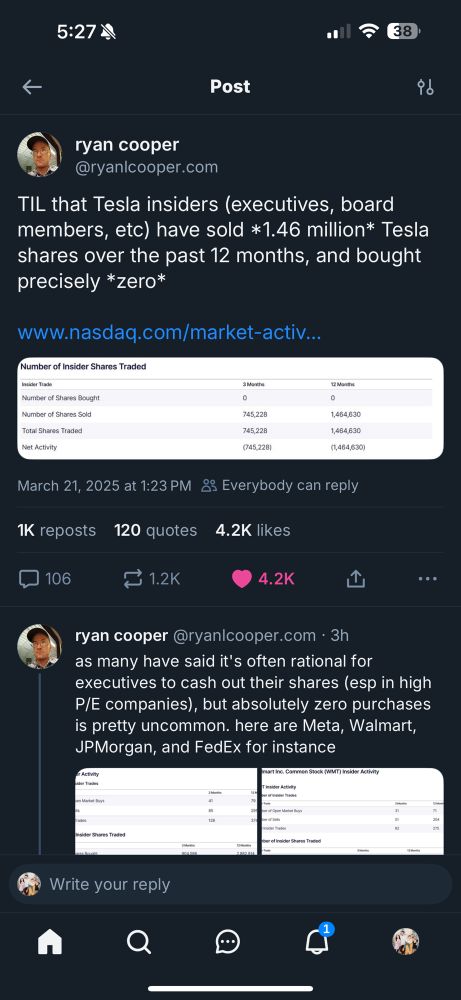
Task: Open the nasdaq.com market-activity link
Action: (x=170, y=332)
